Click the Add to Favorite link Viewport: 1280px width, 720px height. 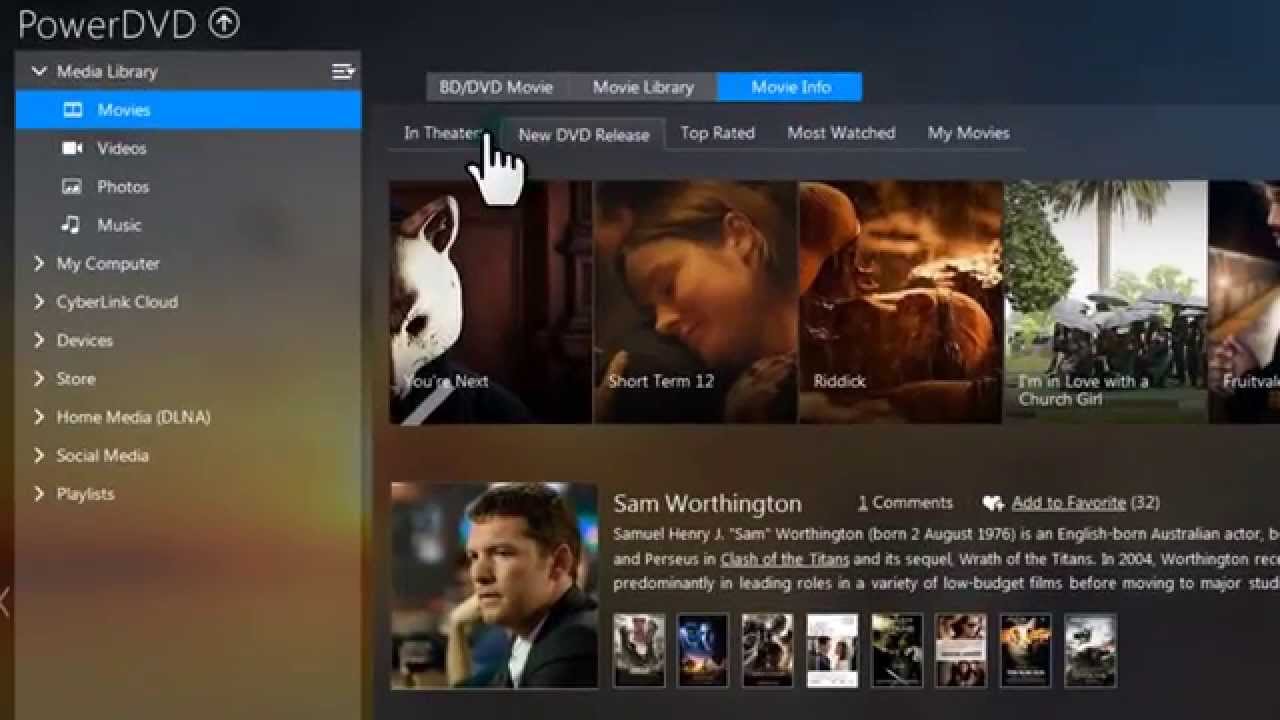pyautogui.click(x=1068, y=503)
